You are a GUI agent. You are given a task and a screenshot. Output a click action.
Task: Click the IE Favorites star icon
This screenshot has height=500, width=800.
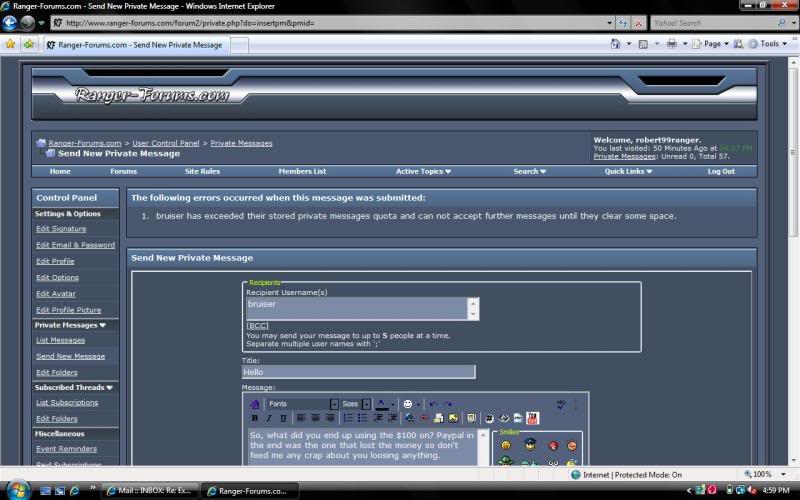[x=10, y=44]
